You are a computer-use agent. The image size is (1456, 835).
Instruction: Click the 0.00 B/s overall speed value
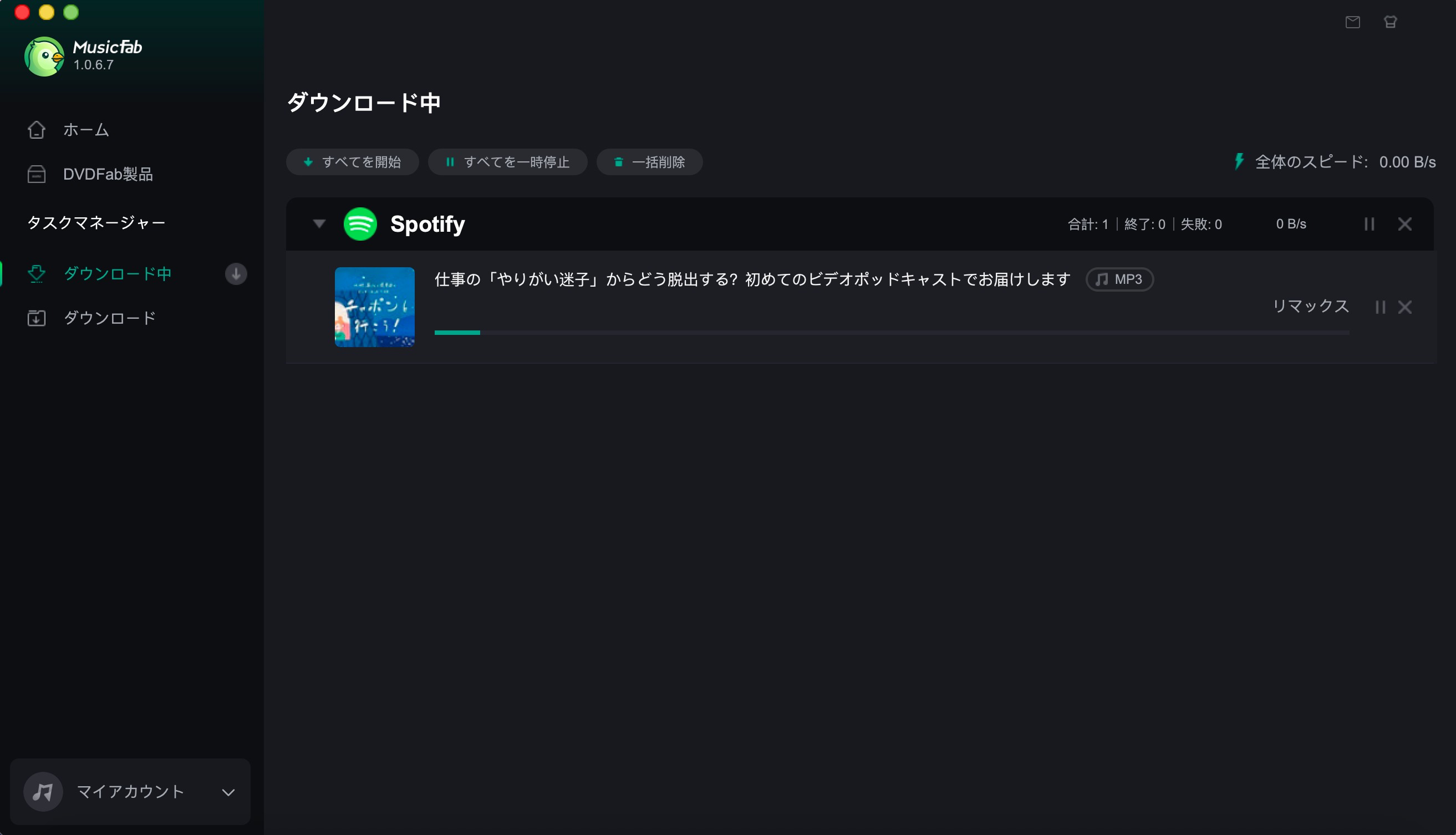pos(1407,162)
